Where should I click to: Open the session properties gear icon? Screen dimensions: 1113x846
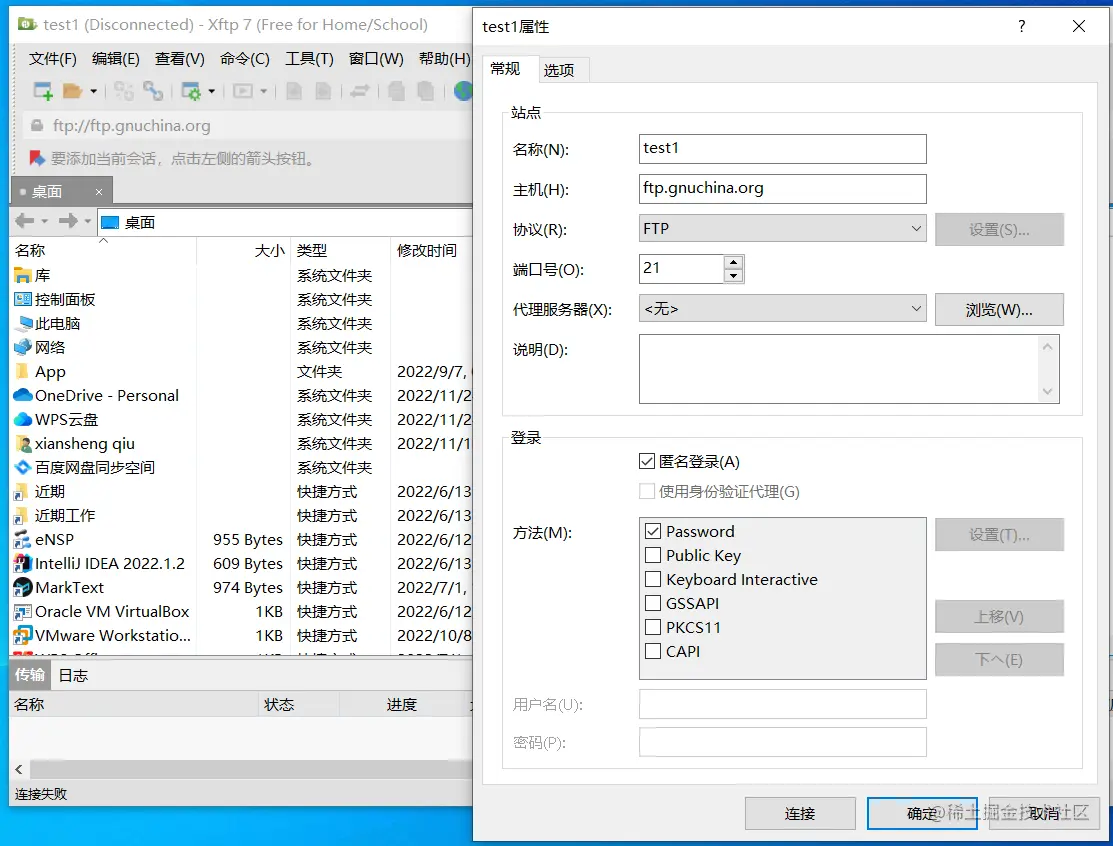[192, 91]
